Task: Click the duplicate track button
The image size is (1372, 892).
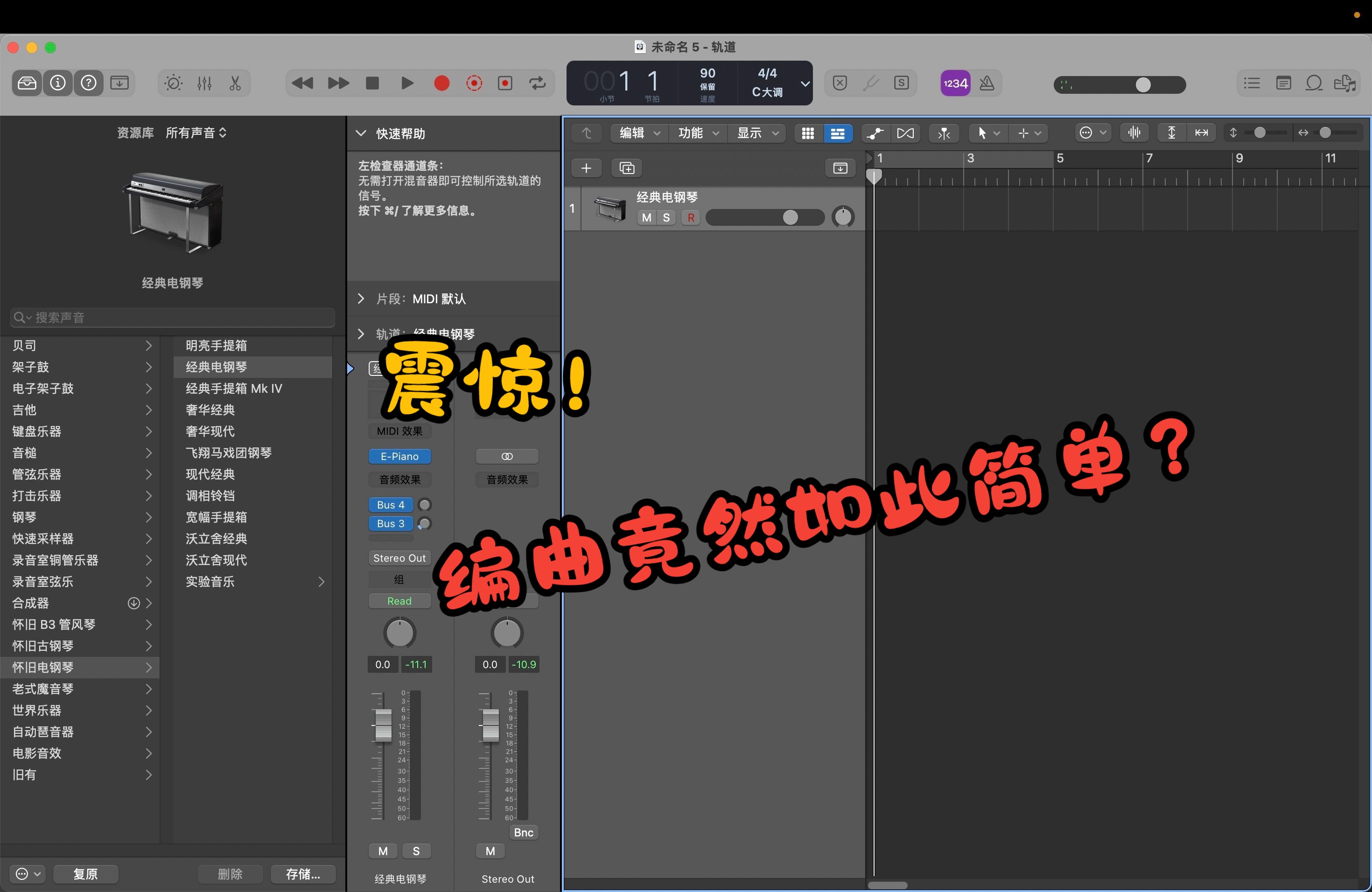Action: (x=627, y=168)
